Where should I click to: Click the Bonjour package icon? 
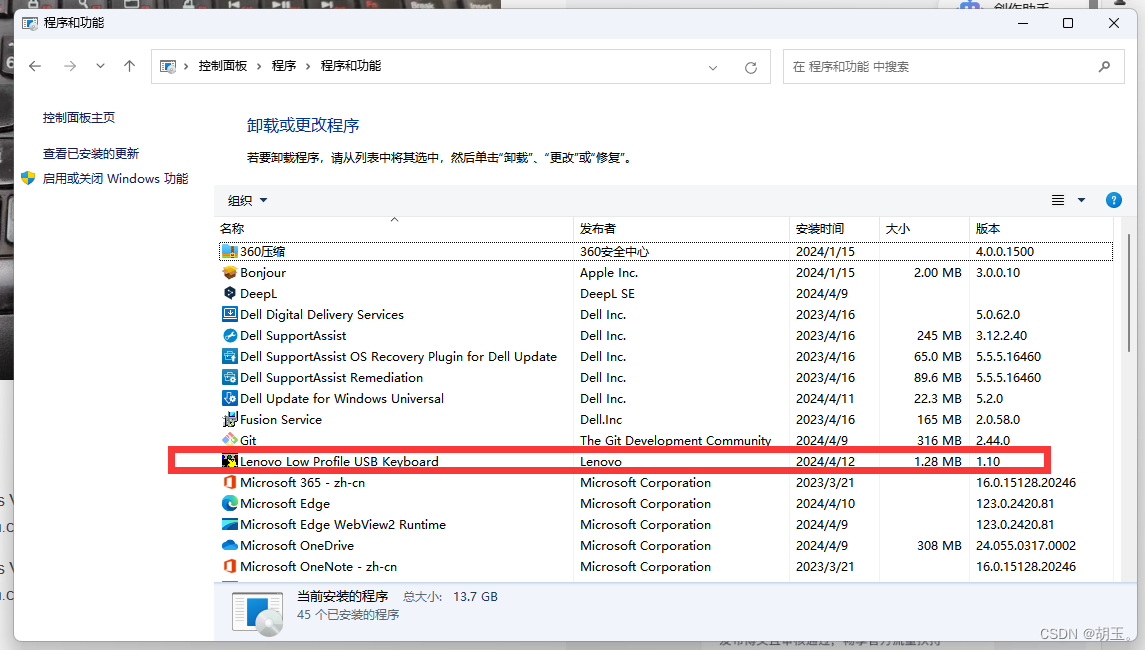tap(229, 272)
